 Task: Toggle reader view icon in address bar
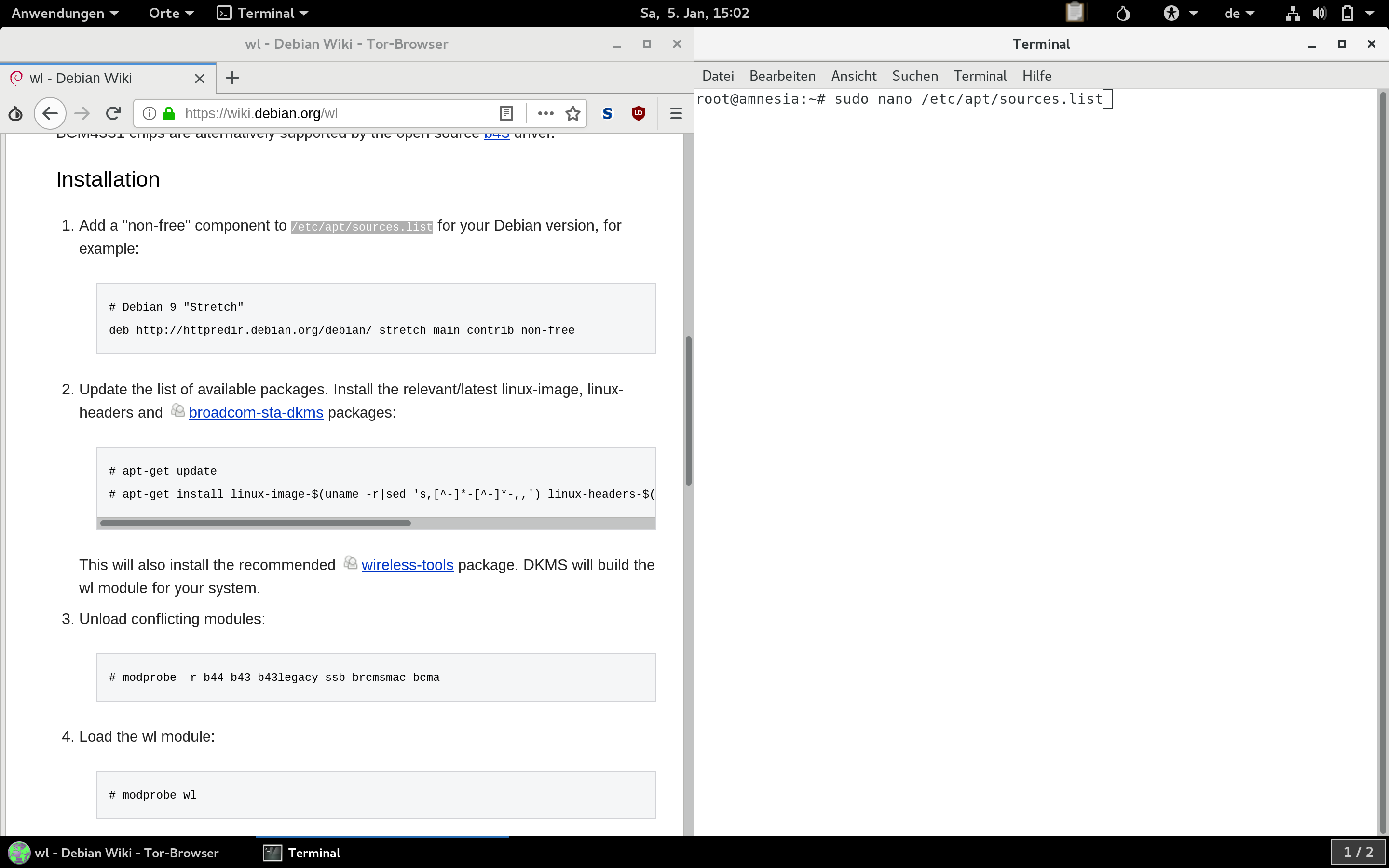click(x=505, y=114)
